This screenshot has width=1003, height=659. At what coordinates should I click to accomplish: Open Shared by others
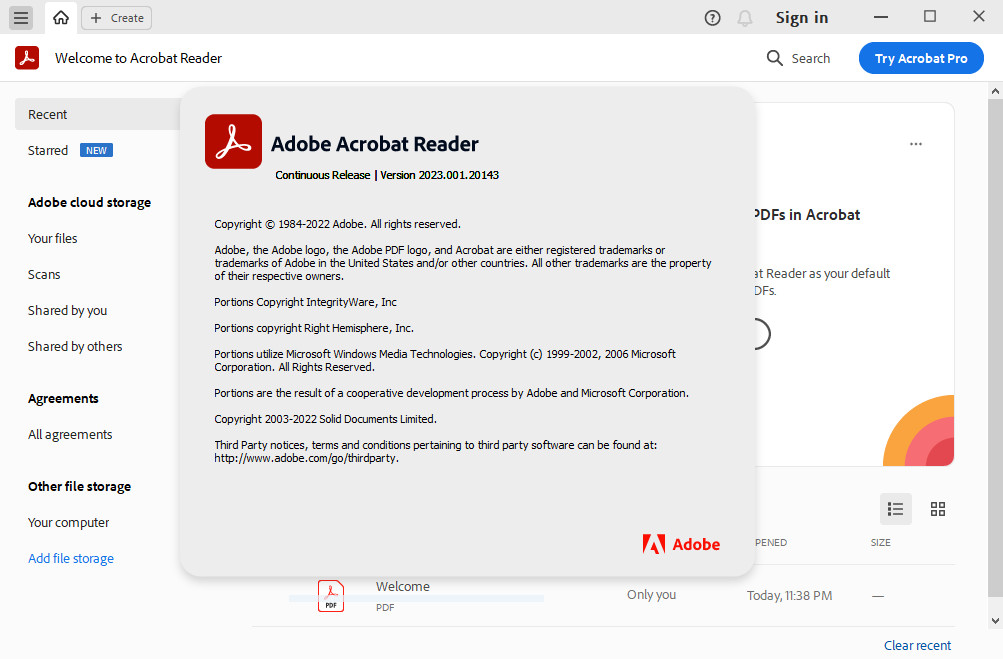coord(75,347)
